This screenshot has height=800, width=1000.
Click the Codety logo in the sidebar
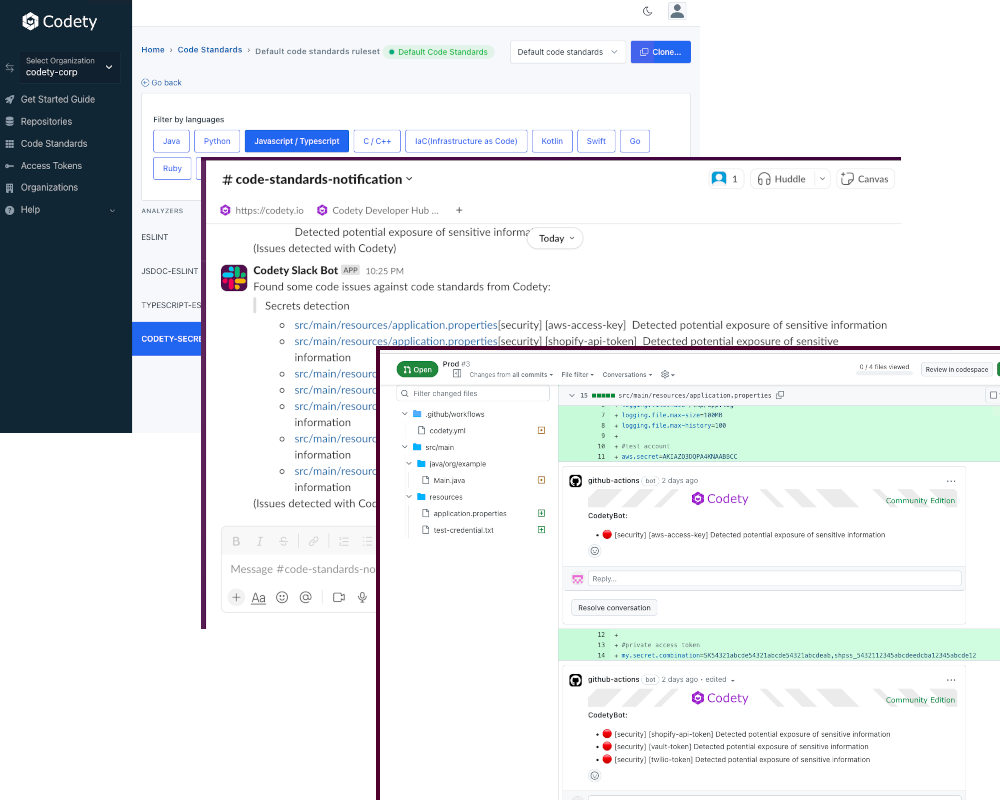click(60, 22)
